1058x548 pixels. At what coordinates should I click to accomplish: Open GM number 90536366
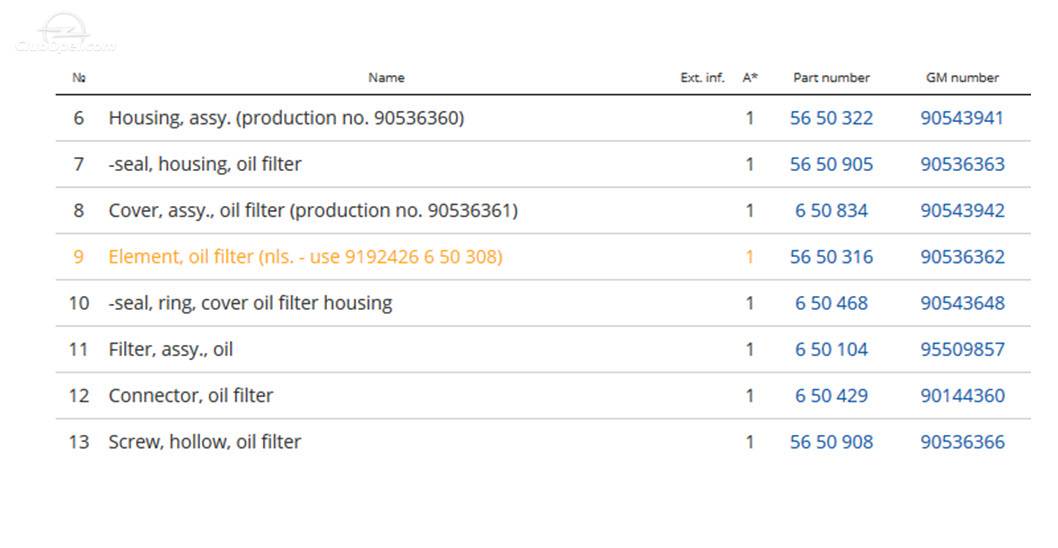click(962, 442)
